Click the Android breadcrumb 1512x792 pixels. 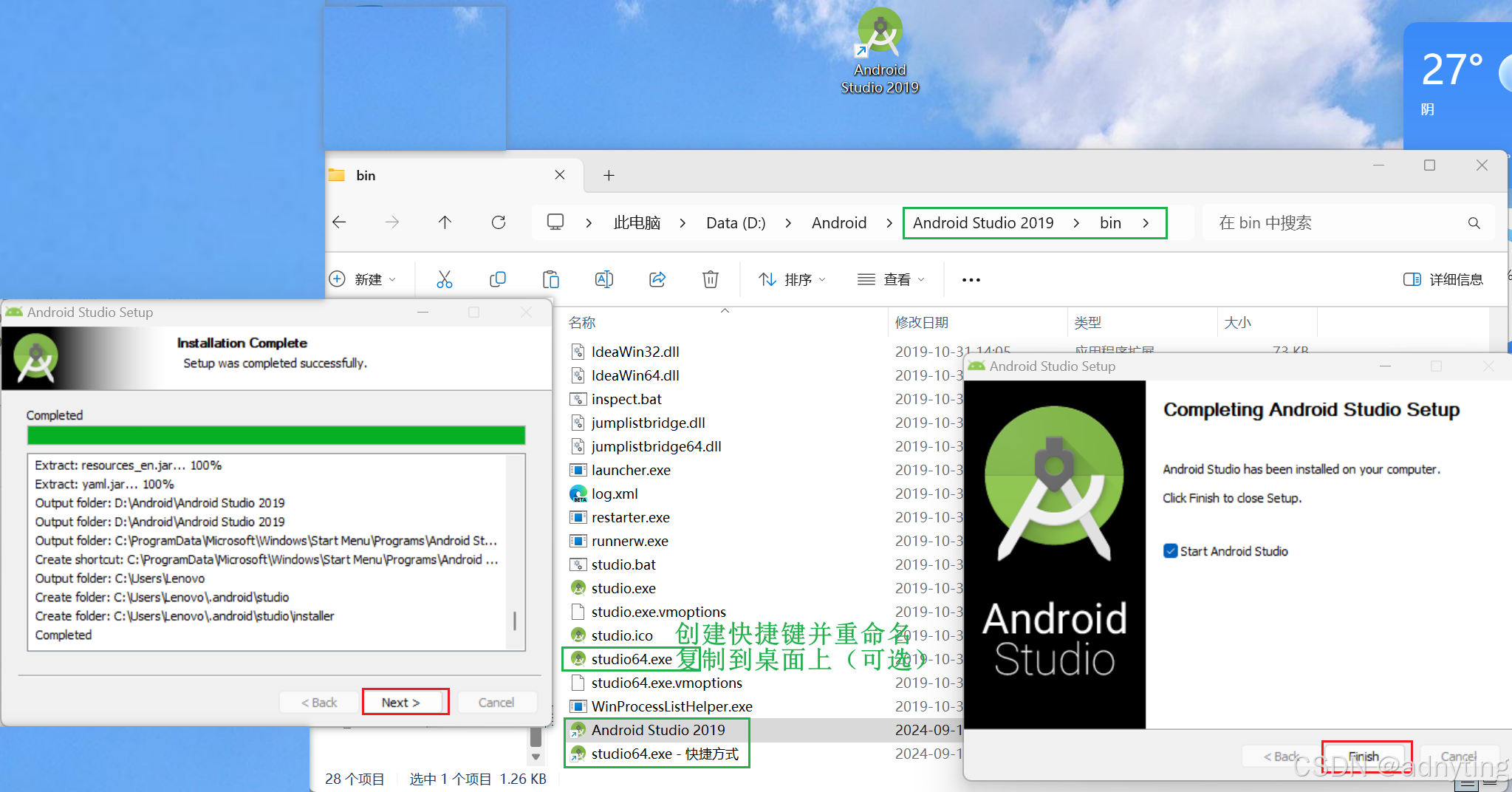tap(839, 223)
